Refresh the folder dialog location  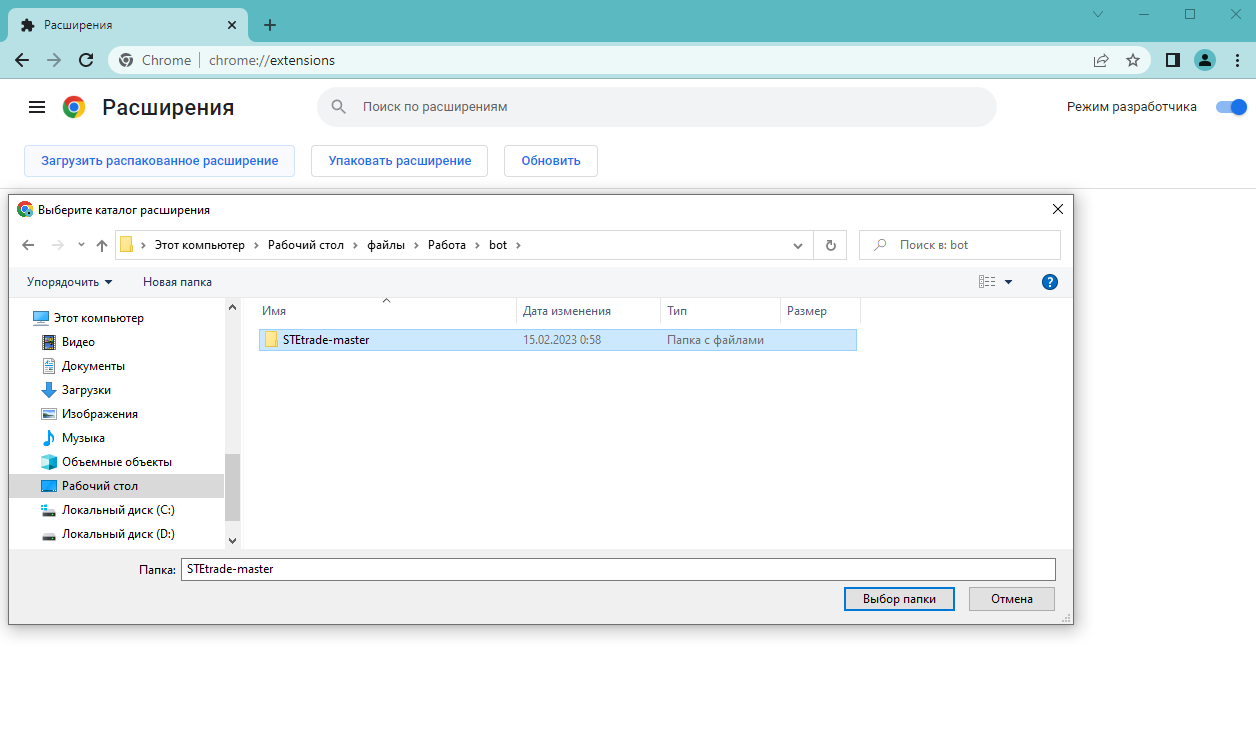click(x=830, y=245)
